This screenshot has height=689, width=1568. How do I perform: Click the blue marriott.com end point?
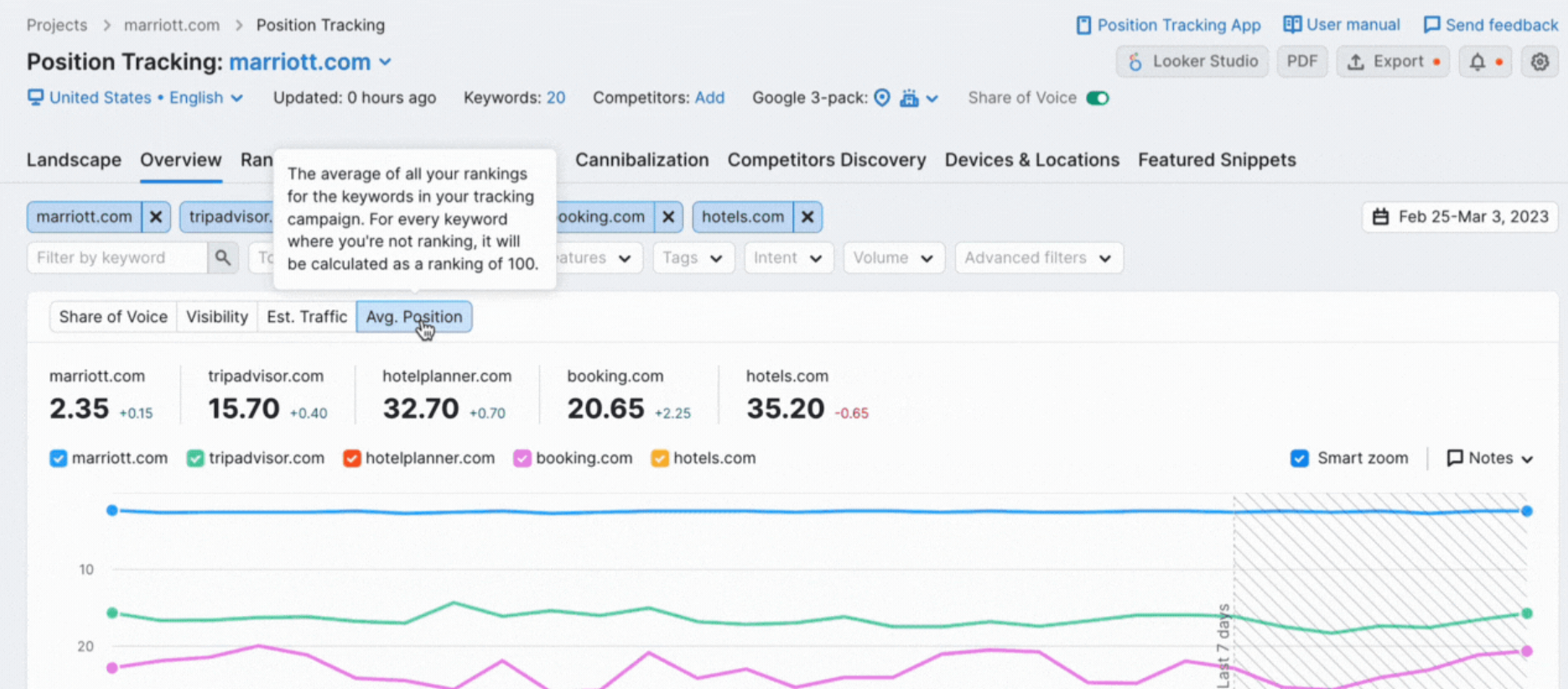pyautogui.click(x=1527, y=510)
